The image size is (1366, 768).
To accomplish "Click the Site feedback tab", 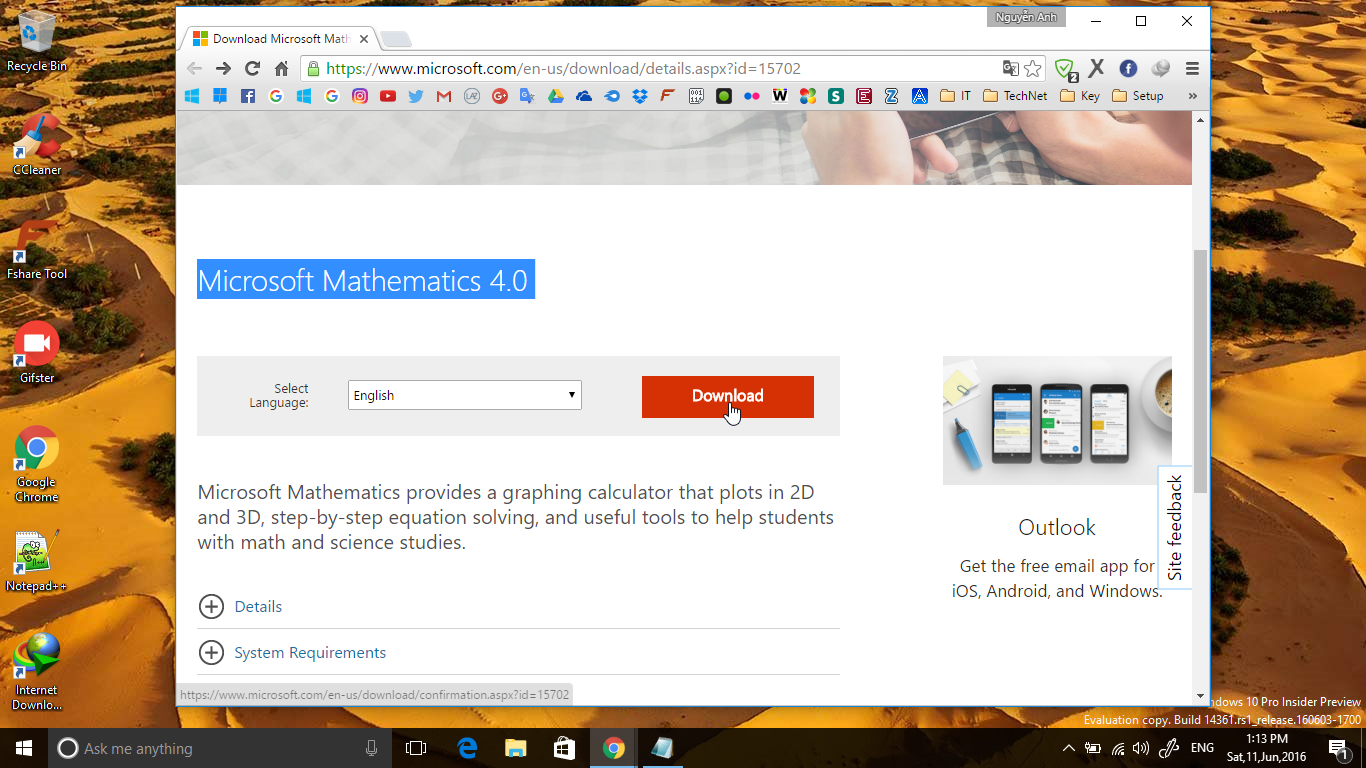I will (1175, 527).
